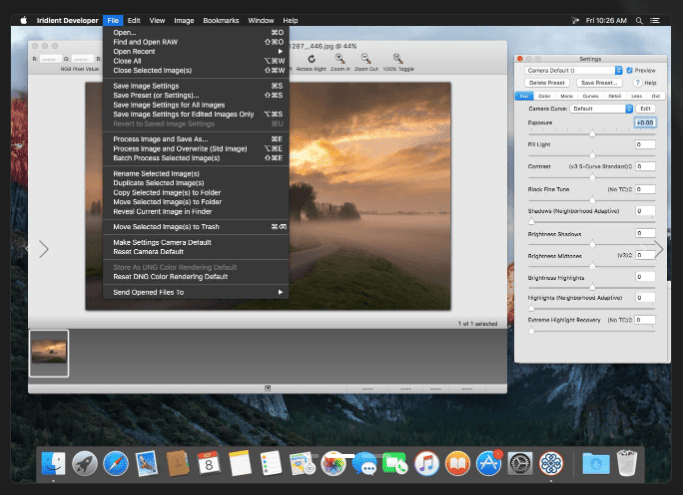Select Move Selected Image(s) to Trash
Screen dimensions: 683x495
point(196,227)
